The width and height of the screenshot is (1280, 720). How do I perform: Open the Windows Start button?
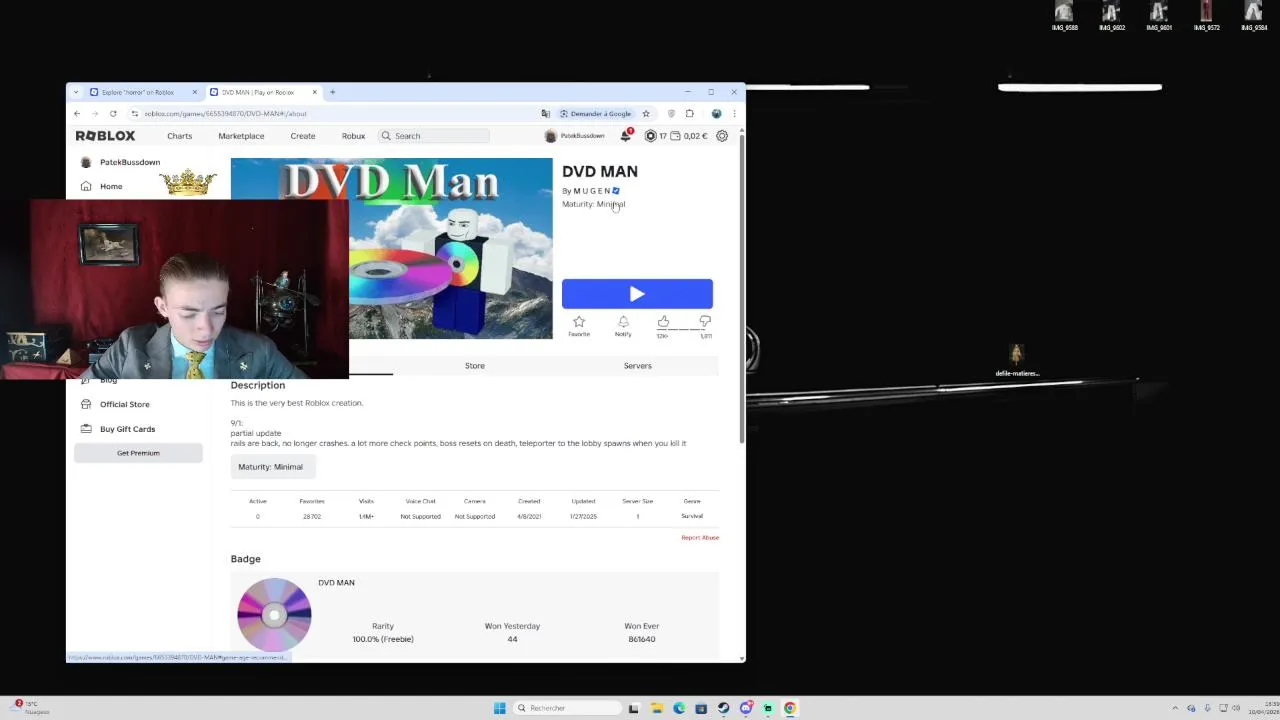(x=500, y=708)
